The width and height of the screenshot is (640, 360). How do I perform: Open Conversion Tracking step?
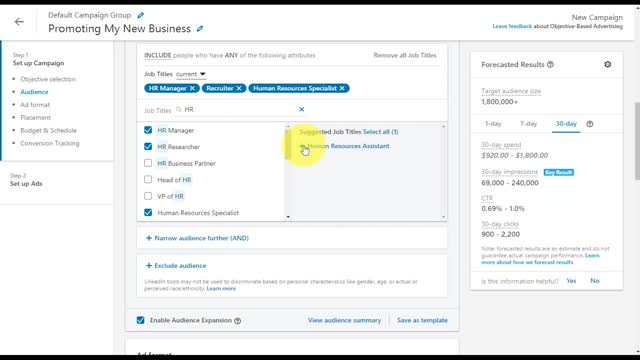[50, 143]
